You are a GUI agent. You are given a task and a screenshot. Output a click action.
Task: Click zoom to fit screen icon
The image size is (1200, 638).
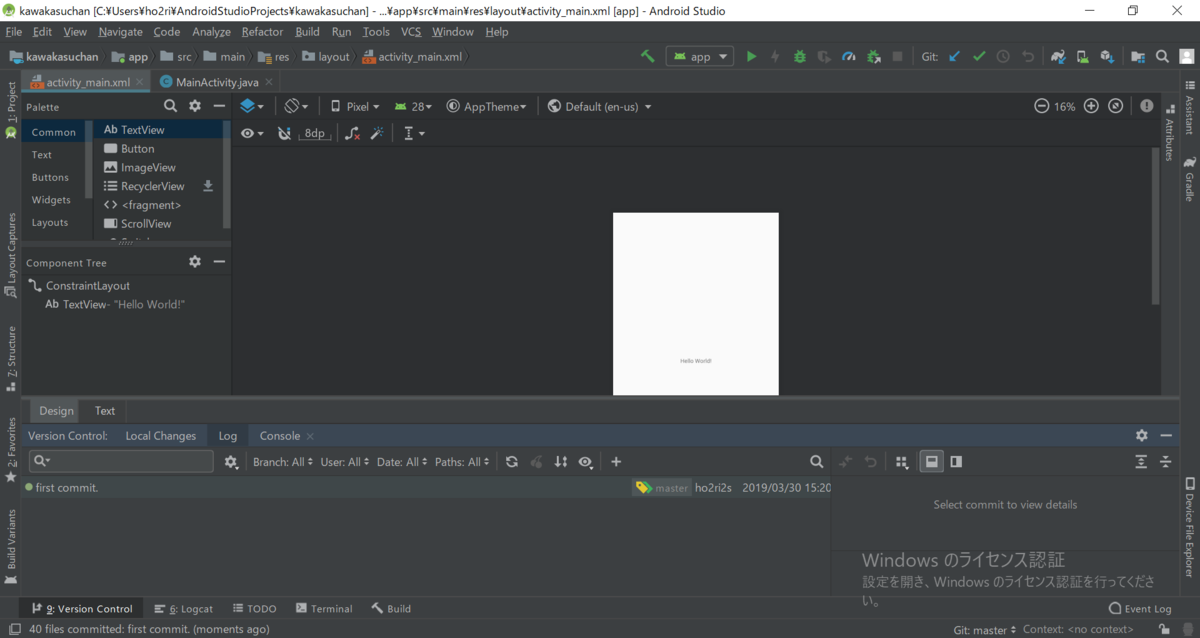pos(1116,106)
